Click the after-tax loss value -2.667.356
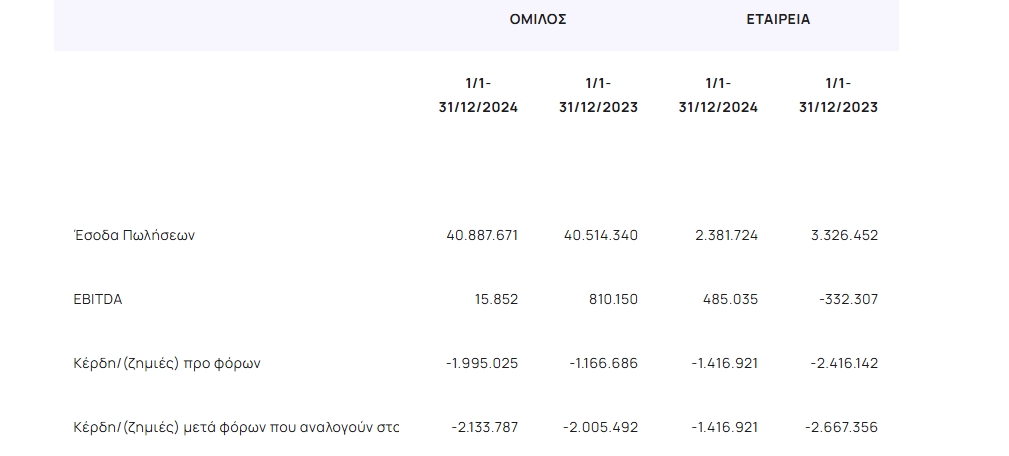This screenshot has width=1009, height=456. (842, 427)
